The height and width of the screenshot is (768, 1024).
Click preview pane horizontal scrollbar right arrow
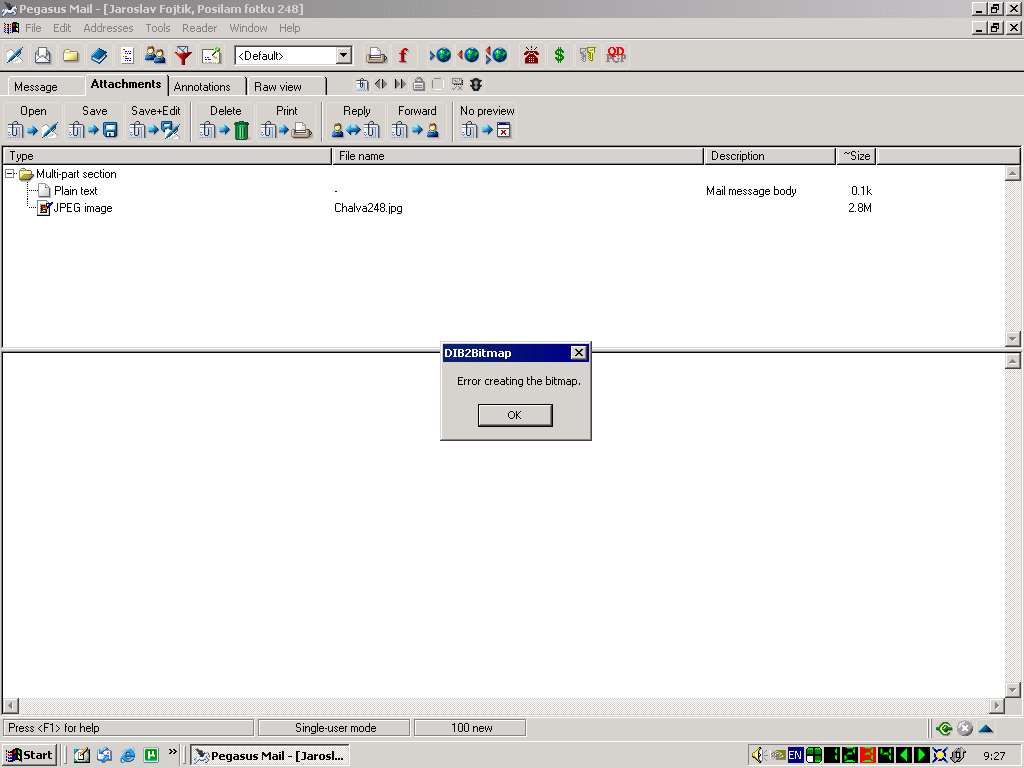tap(997, 706)
